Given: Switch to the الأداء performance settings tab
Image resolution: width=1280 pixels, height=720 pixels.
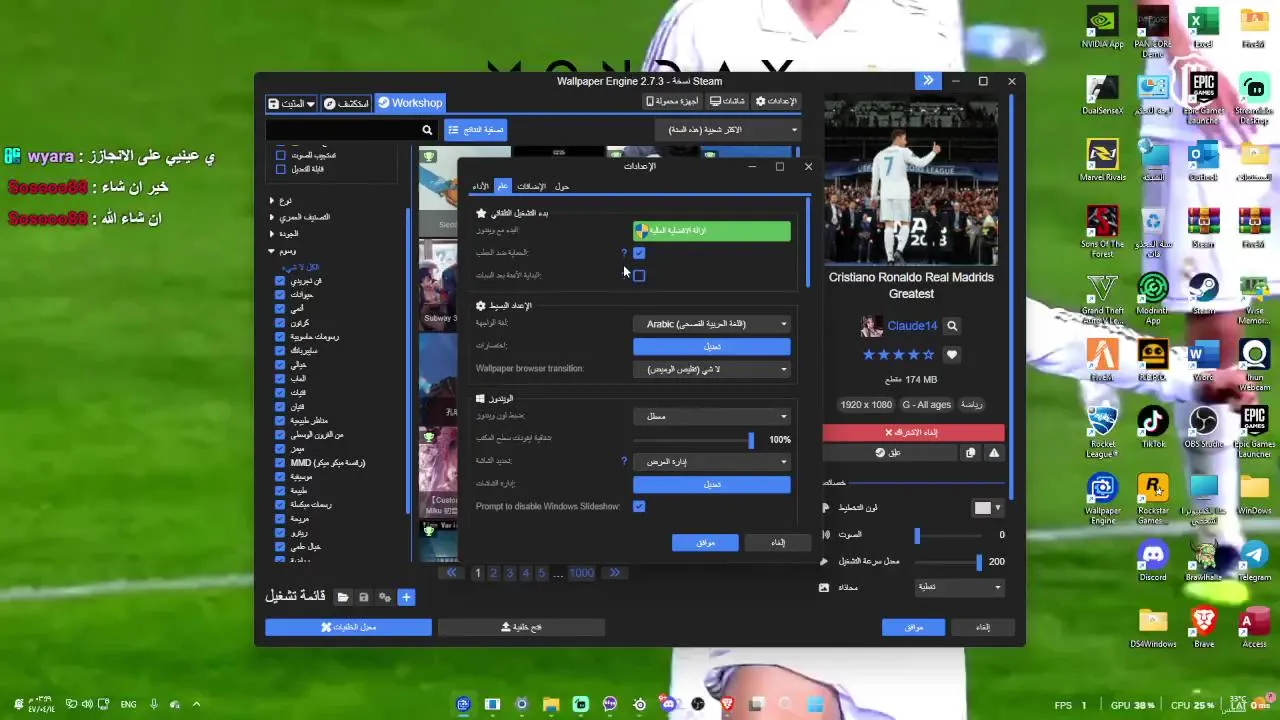Looking at the screenshot, I should click(481, 186).
